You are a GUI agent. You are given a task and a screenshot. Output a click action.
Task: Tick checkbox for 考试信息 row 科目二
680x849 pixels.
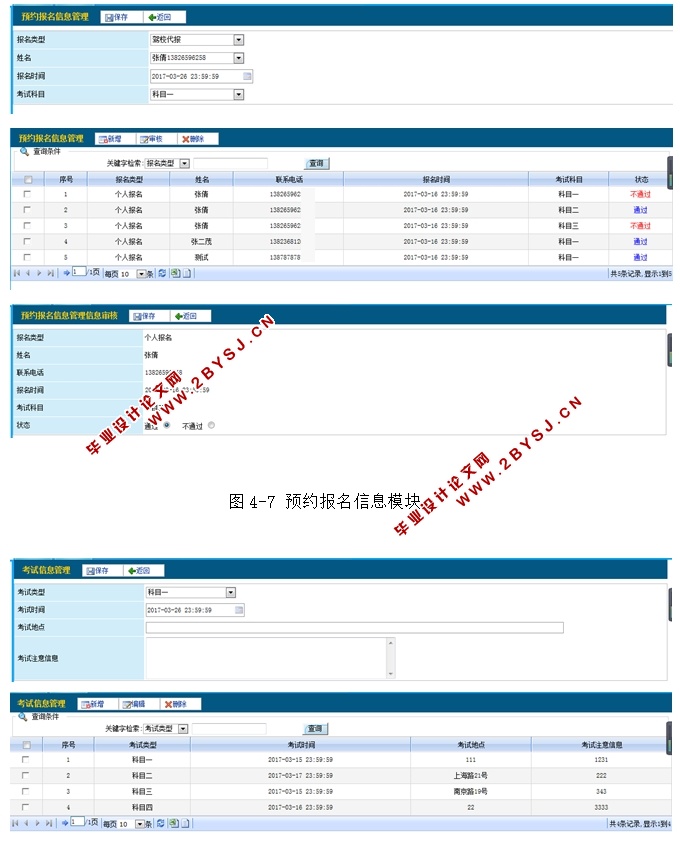[x=25, y=775]
